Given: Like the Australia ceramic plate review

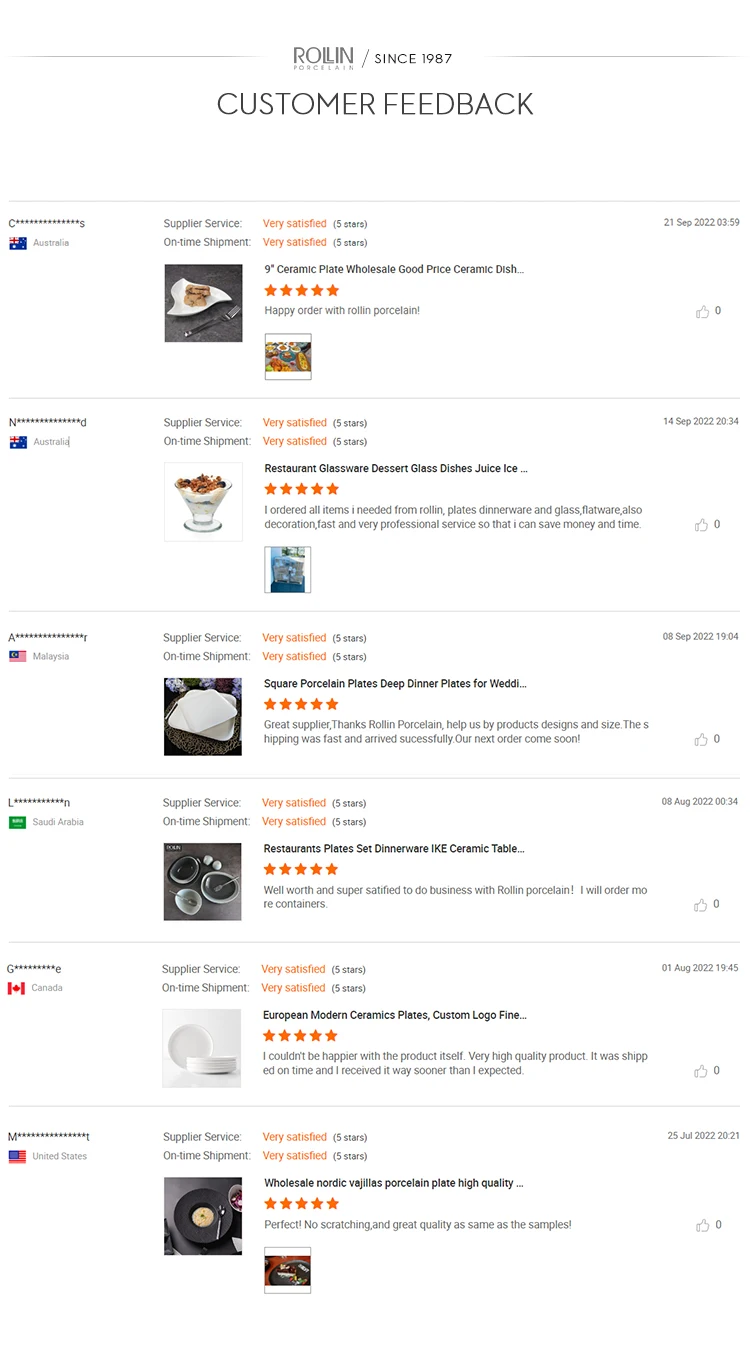Looking at the screenshot, I should tap(702, 312).
